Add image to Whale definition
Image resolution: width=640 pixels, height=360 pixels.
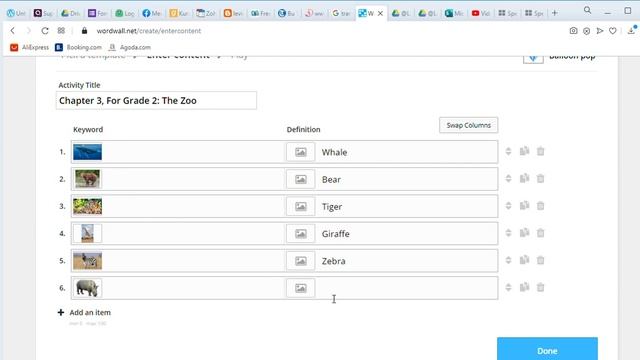pyautogui.click(x=300, y=152)
